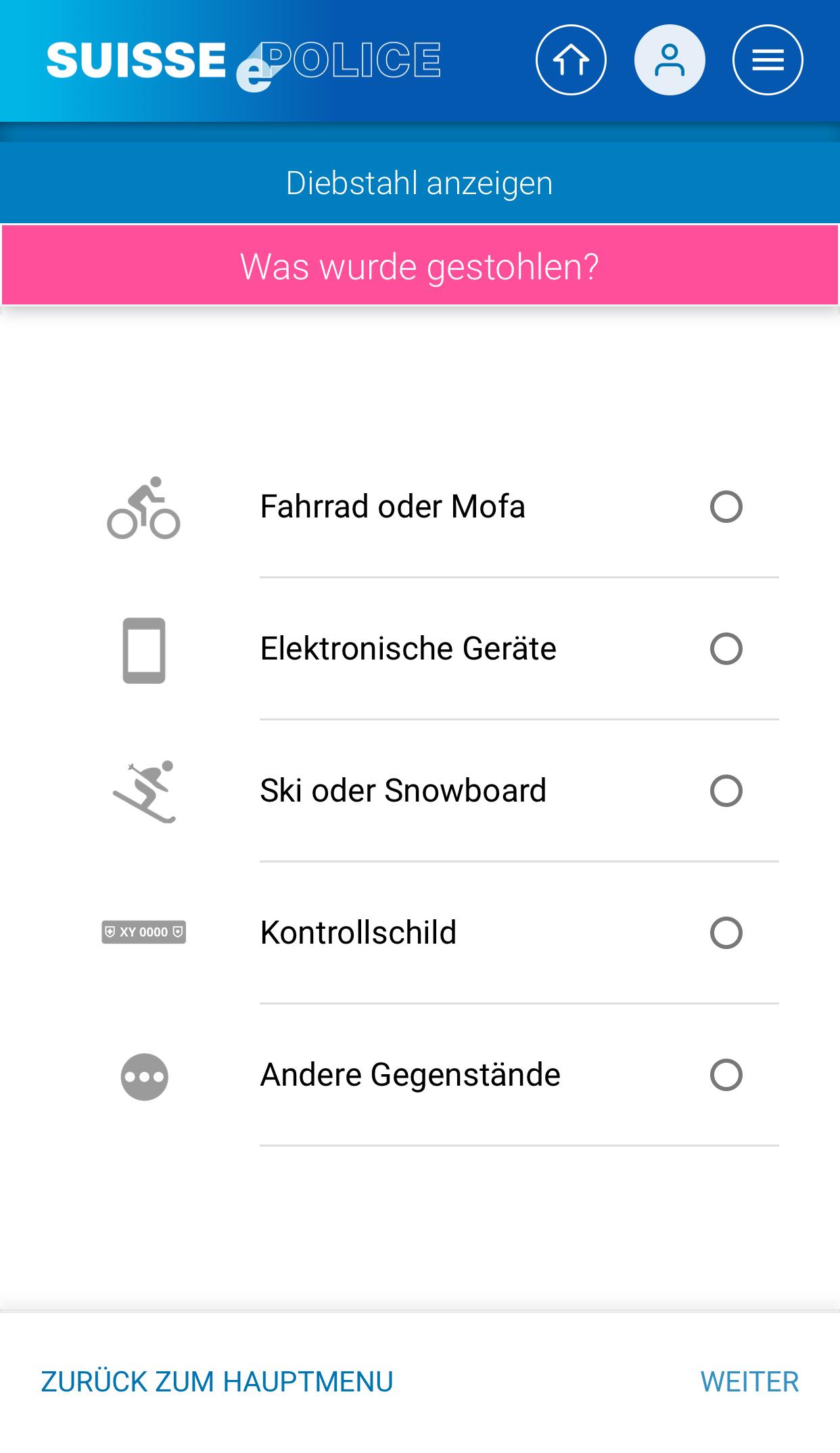Image resolution: width=840 pixels, height=1453 pixels.
Task: Tap the Was wurde gestohlen? banner
Action: click(419, 267)
